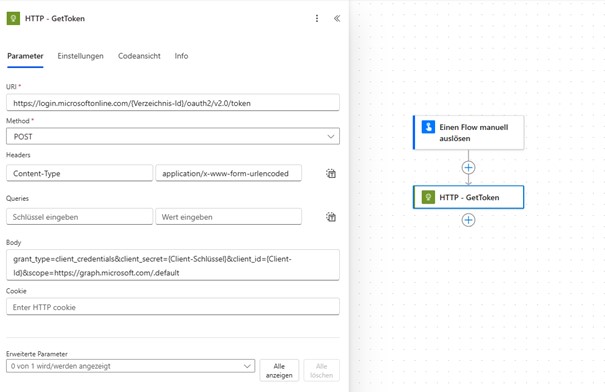
Task: Expand the Method dropdown showing POST
Action: (173, 137)
